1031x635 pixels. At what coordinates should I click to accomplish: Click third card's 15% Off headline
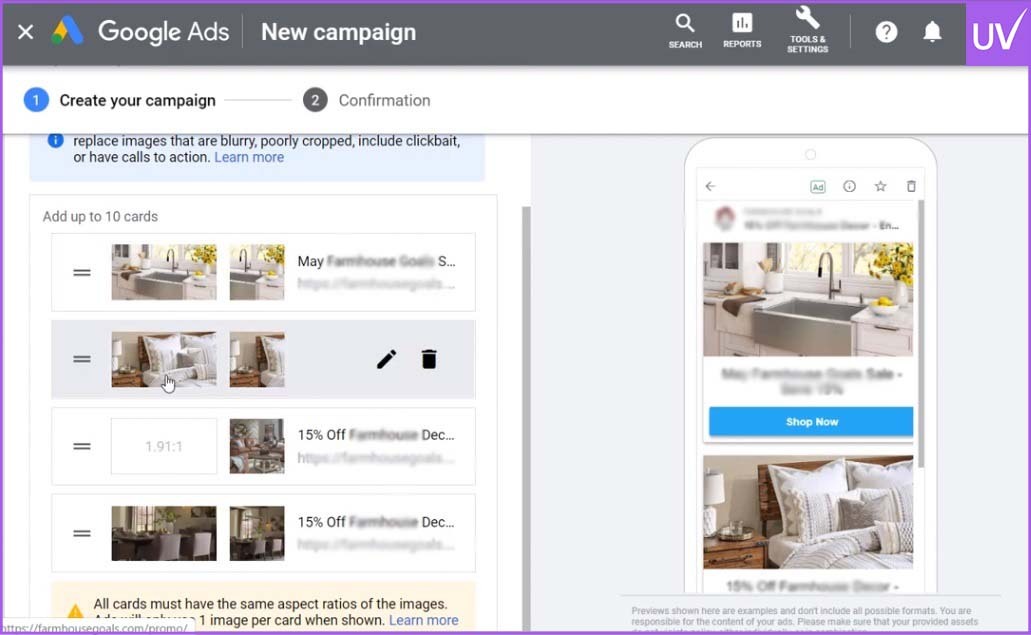coord(375,435)
